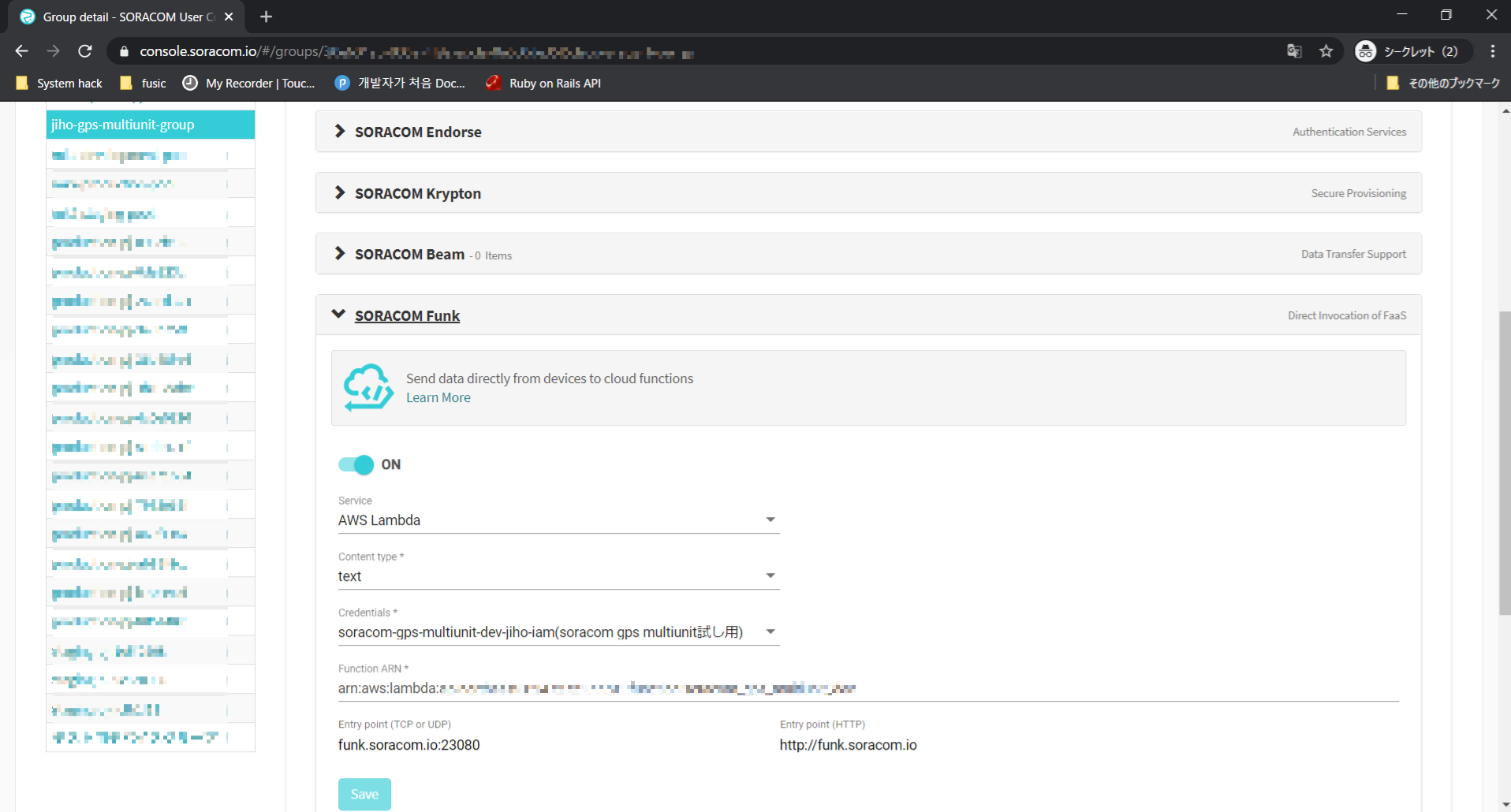Click the browser back arrow icon
Image resolution: width=1511 pixels, height=812 pixels.
click(21, 51)
